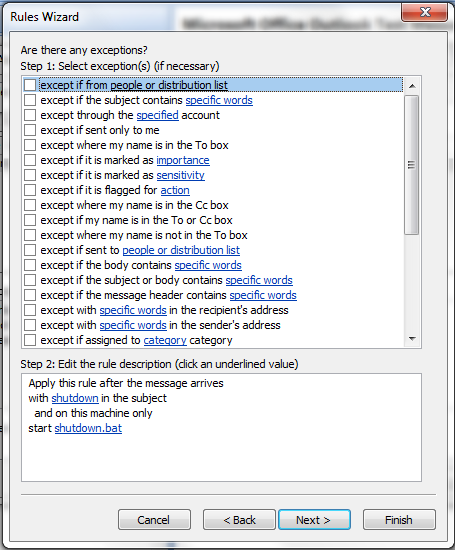Click 'Apply this rule after the message arrives' text
Screen dimensions: 455x550
[126, 383]
